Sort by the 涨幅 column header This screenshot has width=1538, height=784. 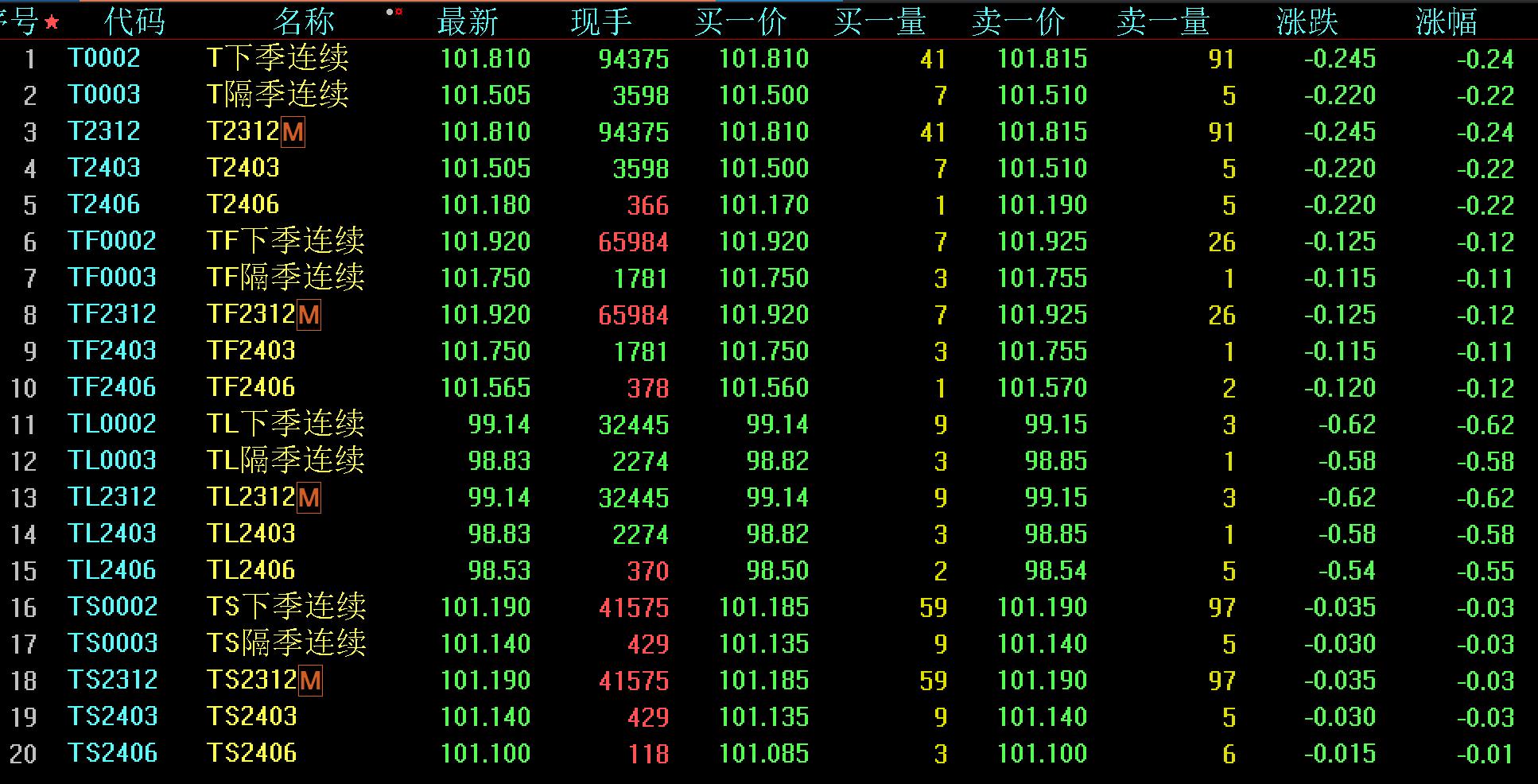1445,22
